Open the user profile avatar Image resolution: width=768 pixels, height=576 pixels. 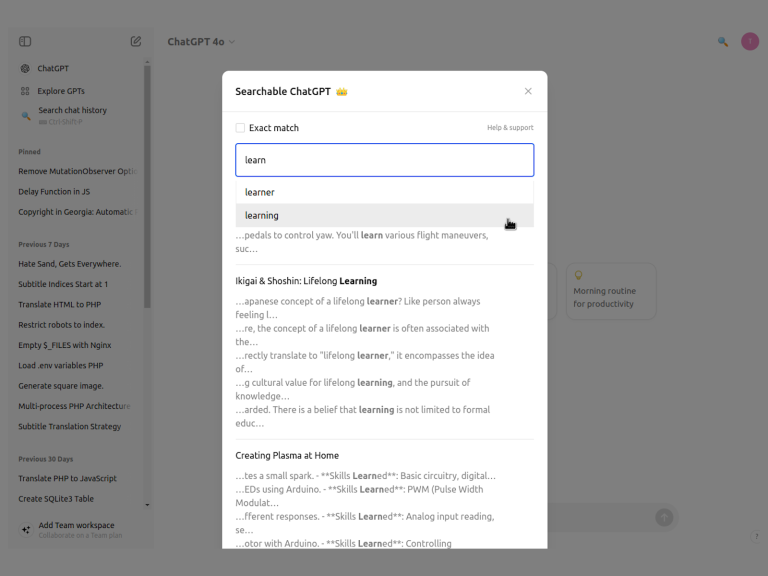click(750, 42)
